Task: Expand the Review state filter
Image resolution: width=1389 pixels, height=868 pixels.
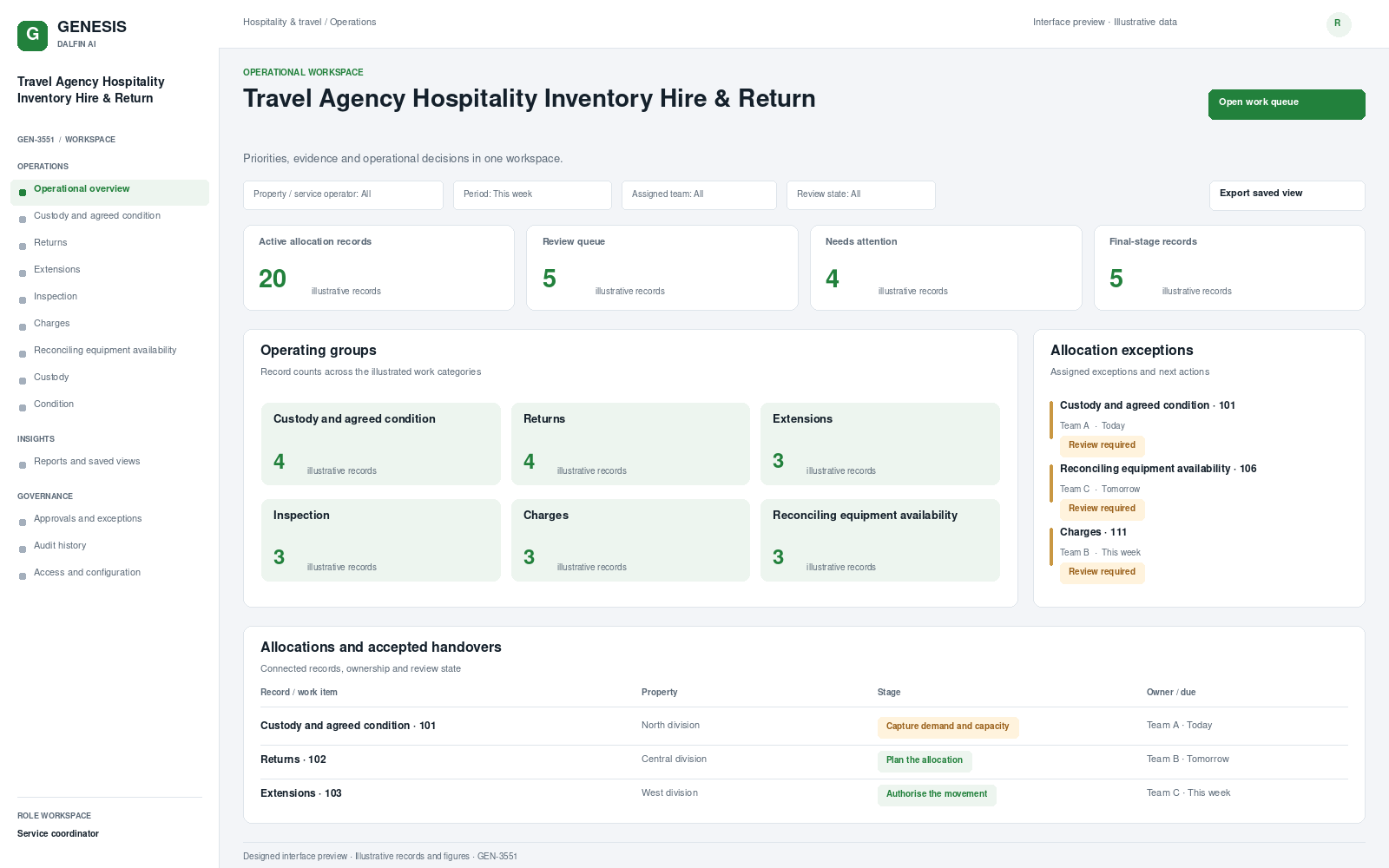Action: [x=861, y=195]
